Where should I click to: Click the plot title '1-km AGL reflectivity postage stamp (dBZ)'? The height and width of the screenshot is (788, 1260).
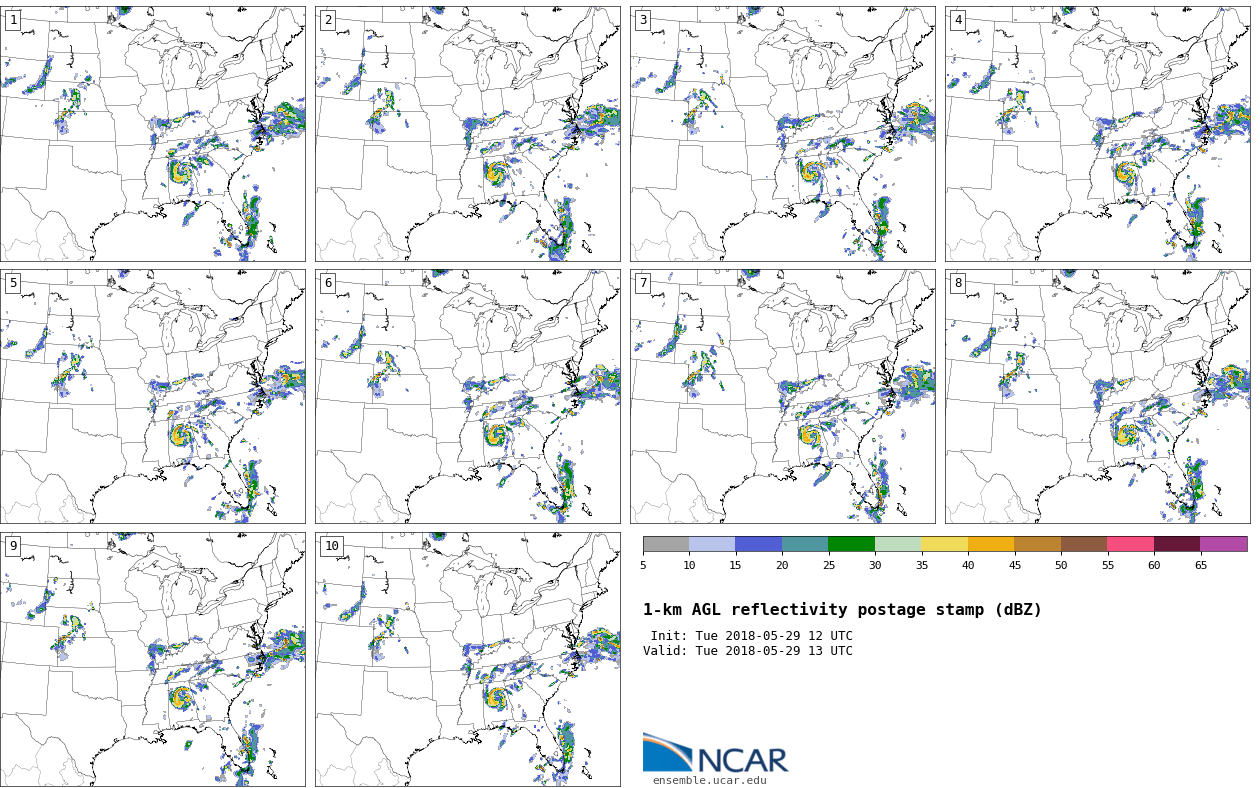pos(842,610)
